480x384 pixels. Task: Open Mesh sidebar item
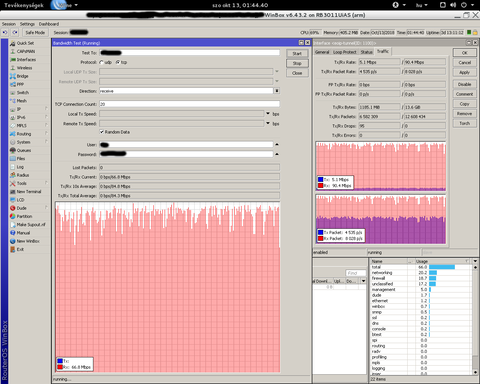(x=22, y=101)
